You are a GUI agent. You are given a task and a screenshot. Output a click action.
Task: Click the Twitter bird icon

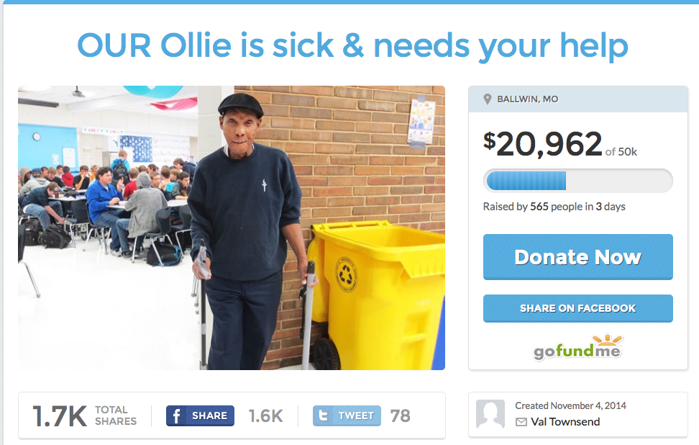[x=323, y=416]
